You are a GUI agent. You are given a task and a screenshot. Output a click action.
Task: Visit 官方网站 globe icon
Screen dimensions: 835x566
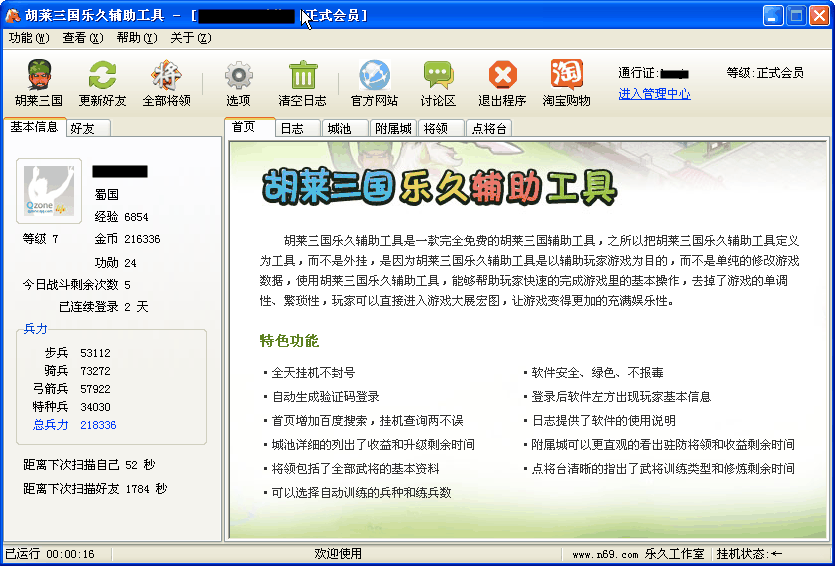click(374, 83)
